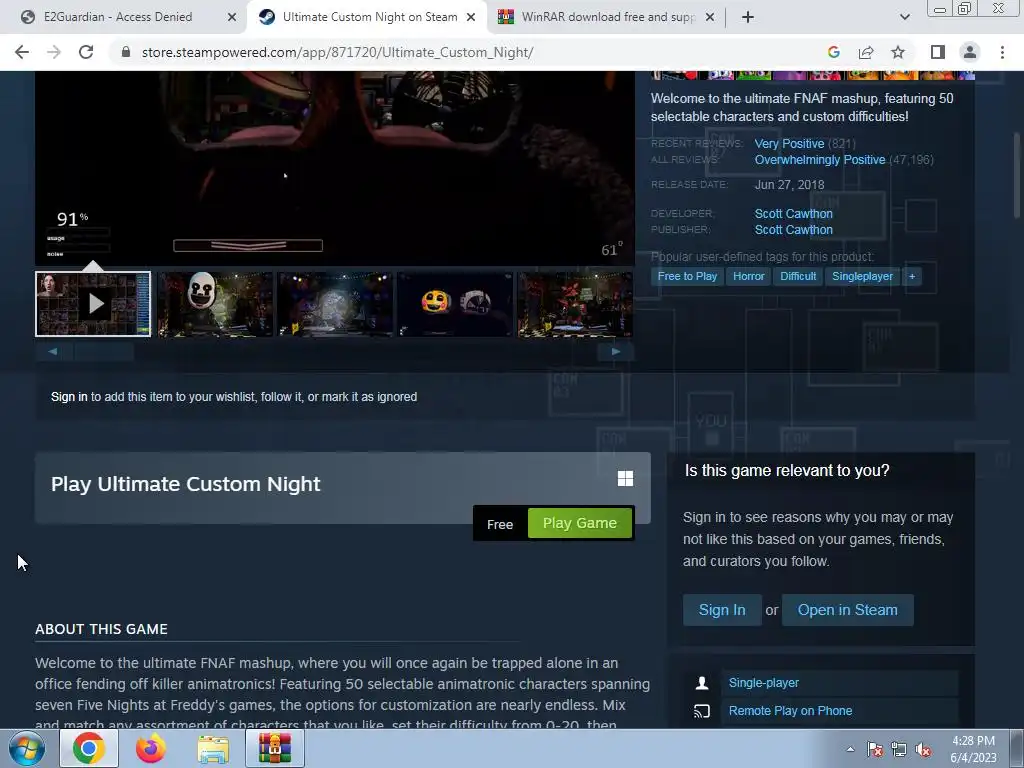
Task: Go back to the previous page
Action: click(22, 52)
